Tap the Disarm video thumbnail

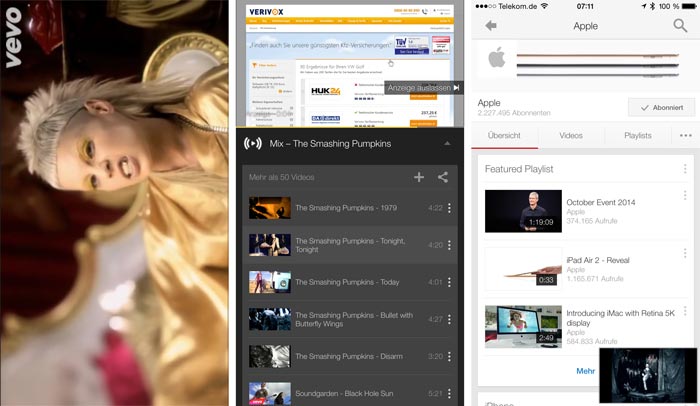(270, 356)
